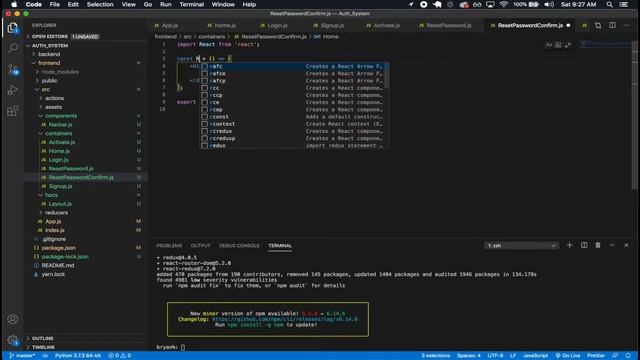
Task: Click the suggestion list scrollbar
Action: pos(386,76)
